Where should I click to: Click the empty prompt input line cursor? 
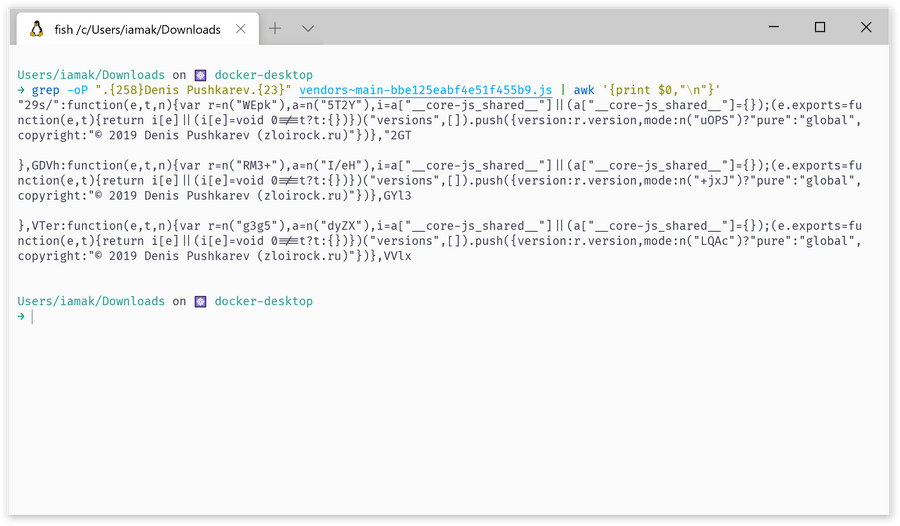32,316
